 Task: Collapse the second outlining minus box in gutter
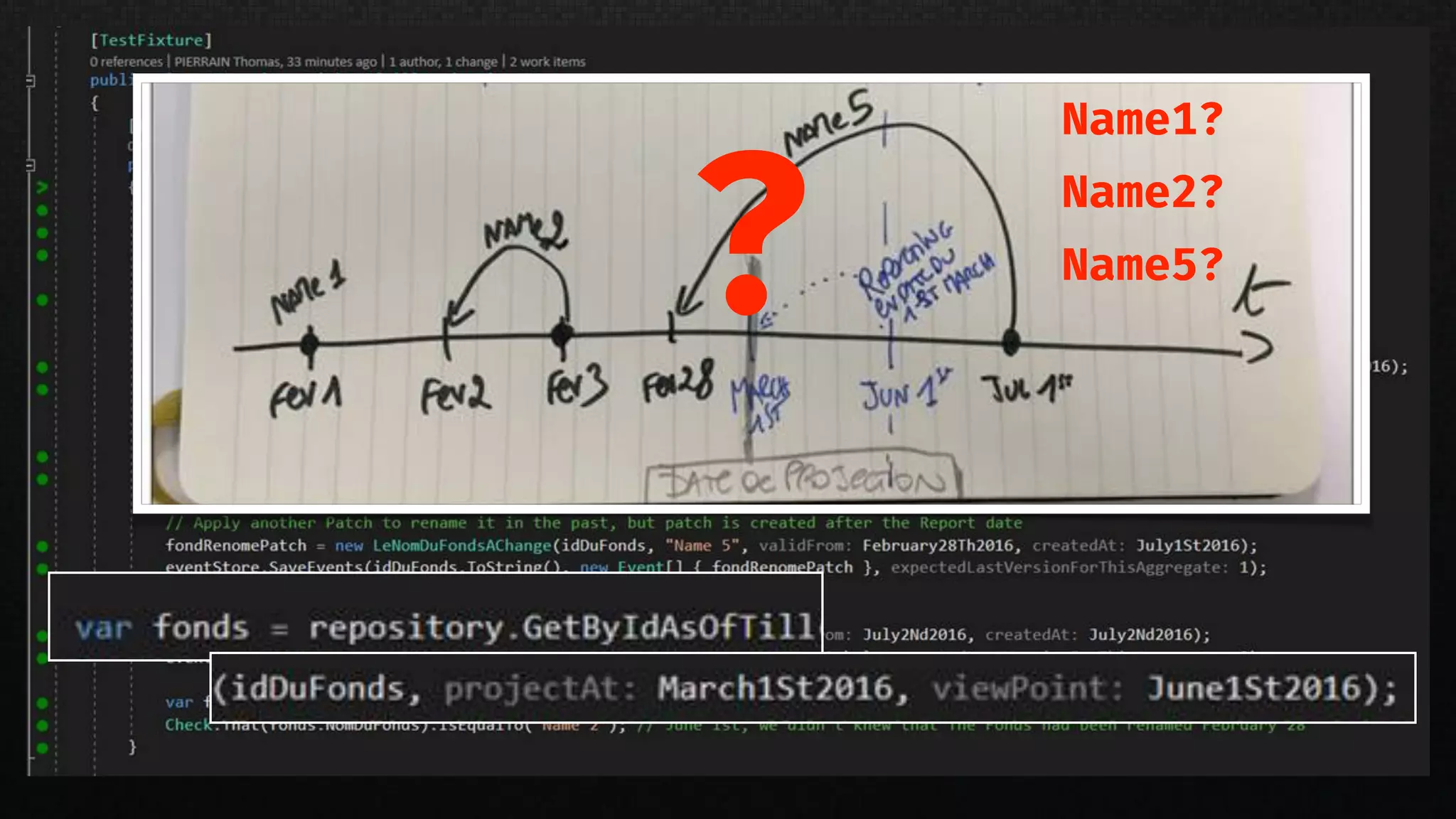click(x=31, y=166)
